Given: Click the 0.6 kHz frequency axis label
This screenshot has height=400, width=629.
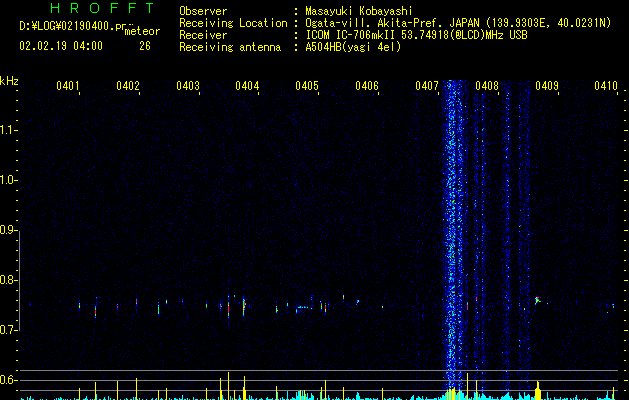Looking at the screenshot, I should [x=8, y=380].
